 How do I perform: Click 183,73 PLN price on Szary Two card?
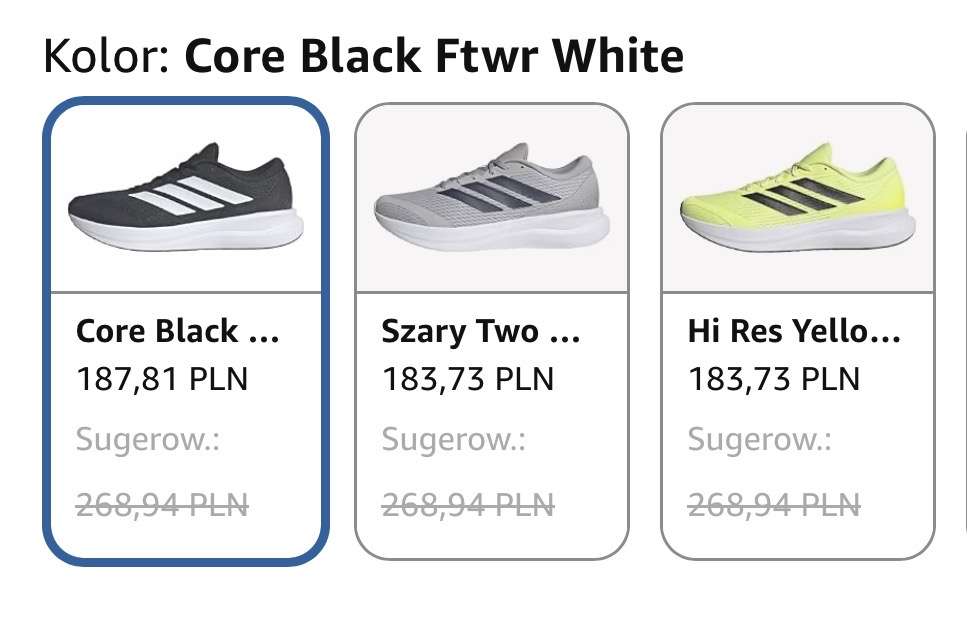pyautogui.click(x=467, y=379)
